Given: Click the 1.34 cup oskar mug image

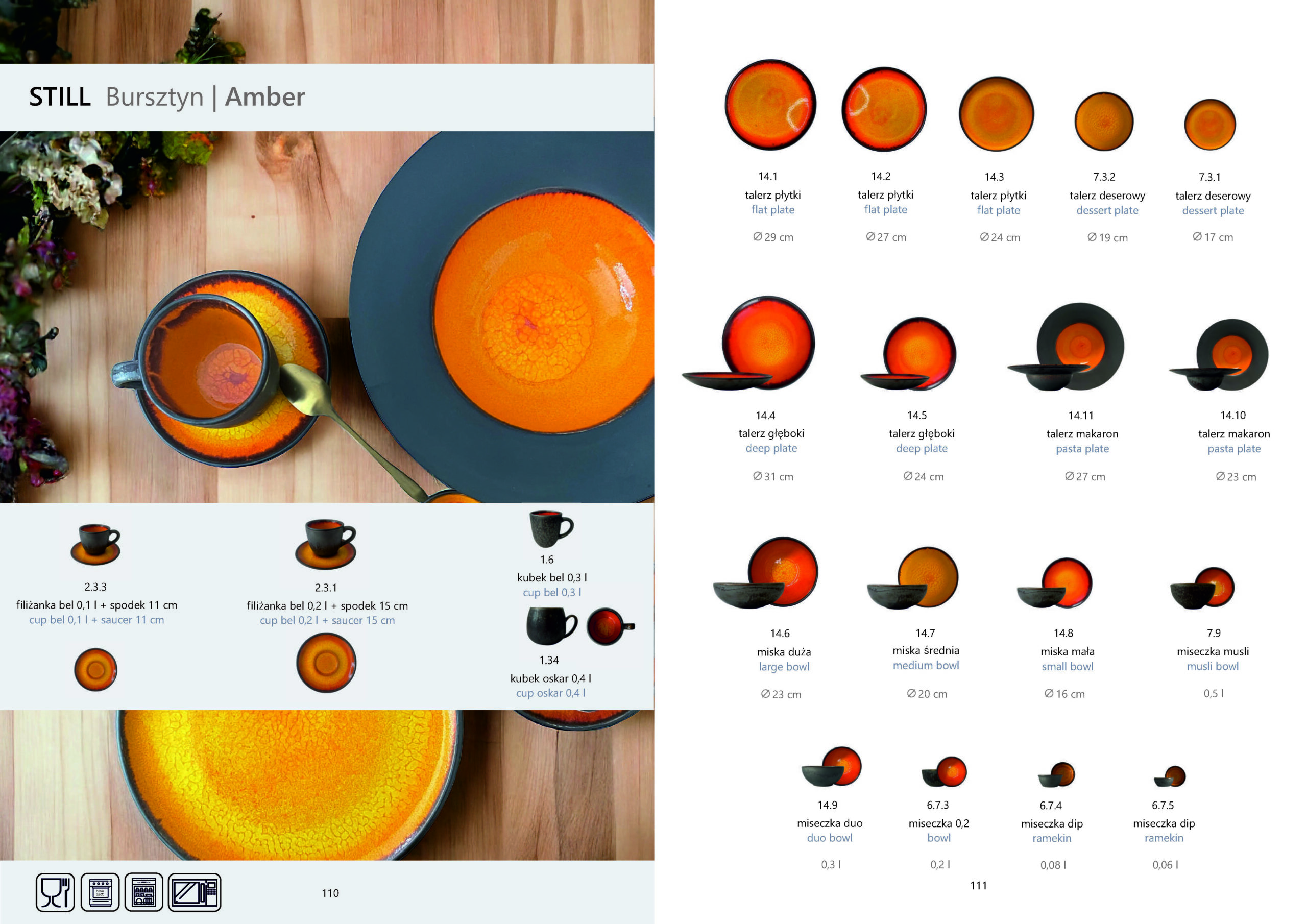Looking at the screenshot, I should pyautogui.click(x=580, y=626).
